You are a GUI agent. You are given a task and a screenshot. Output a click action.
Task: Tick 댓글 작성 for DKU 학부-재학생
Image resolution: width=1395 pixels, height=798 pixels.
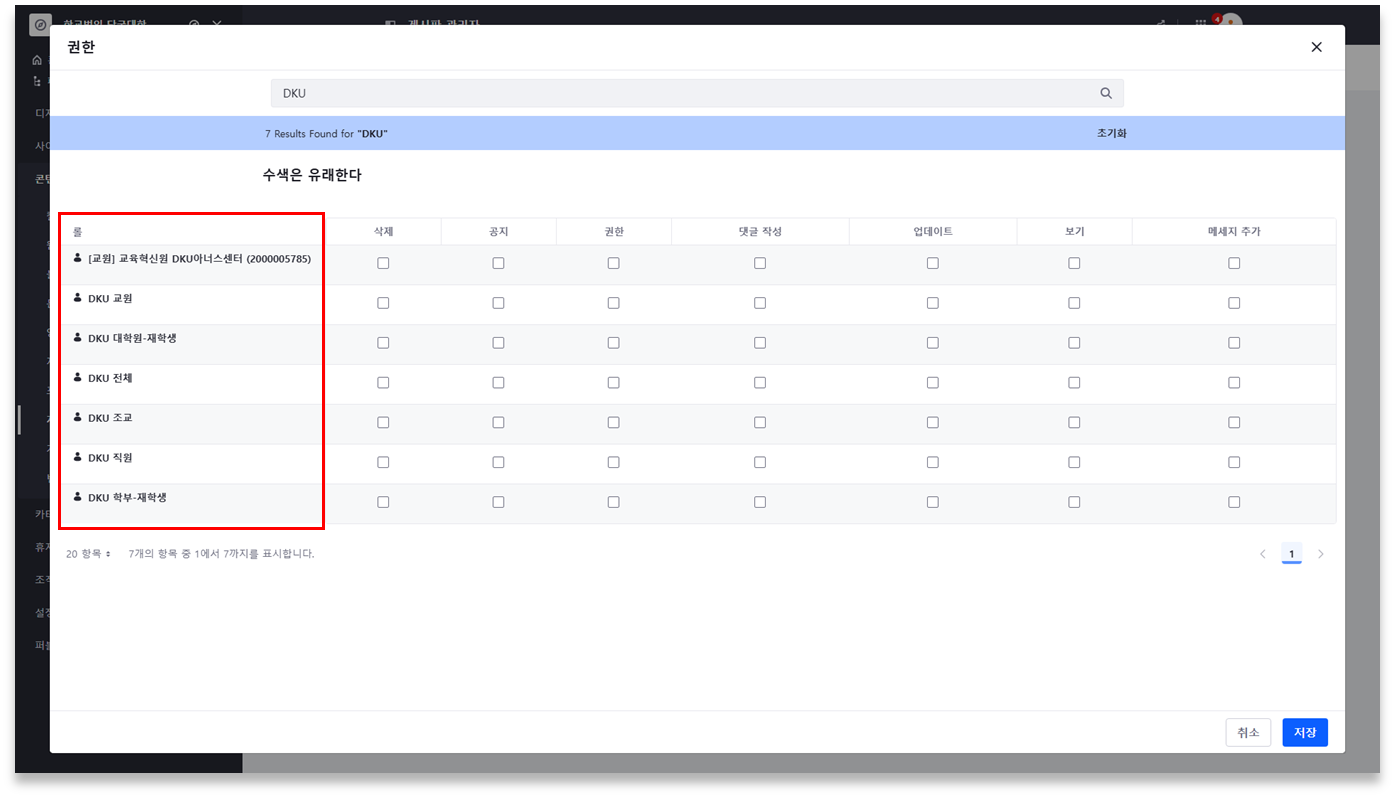(760, 502)
